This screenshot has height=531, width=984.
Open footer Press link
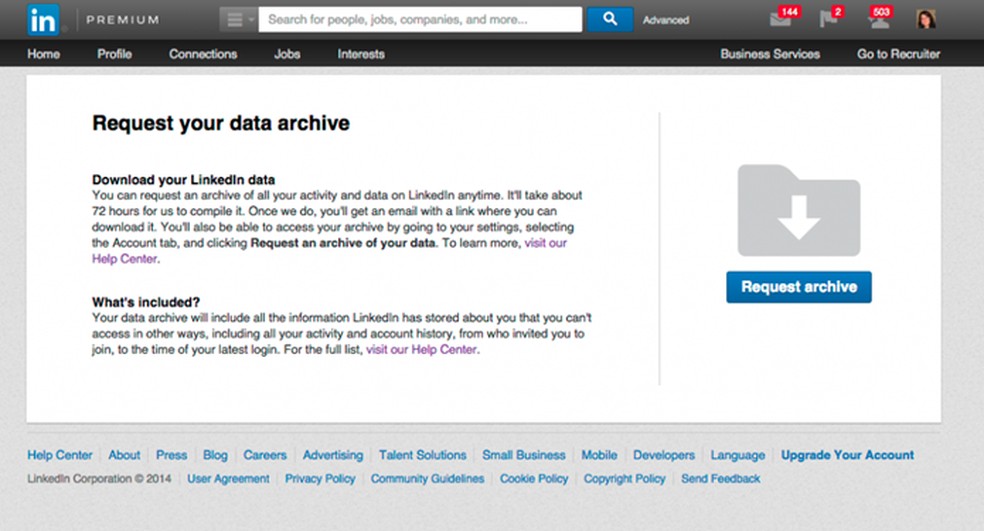tap(171, 455)
